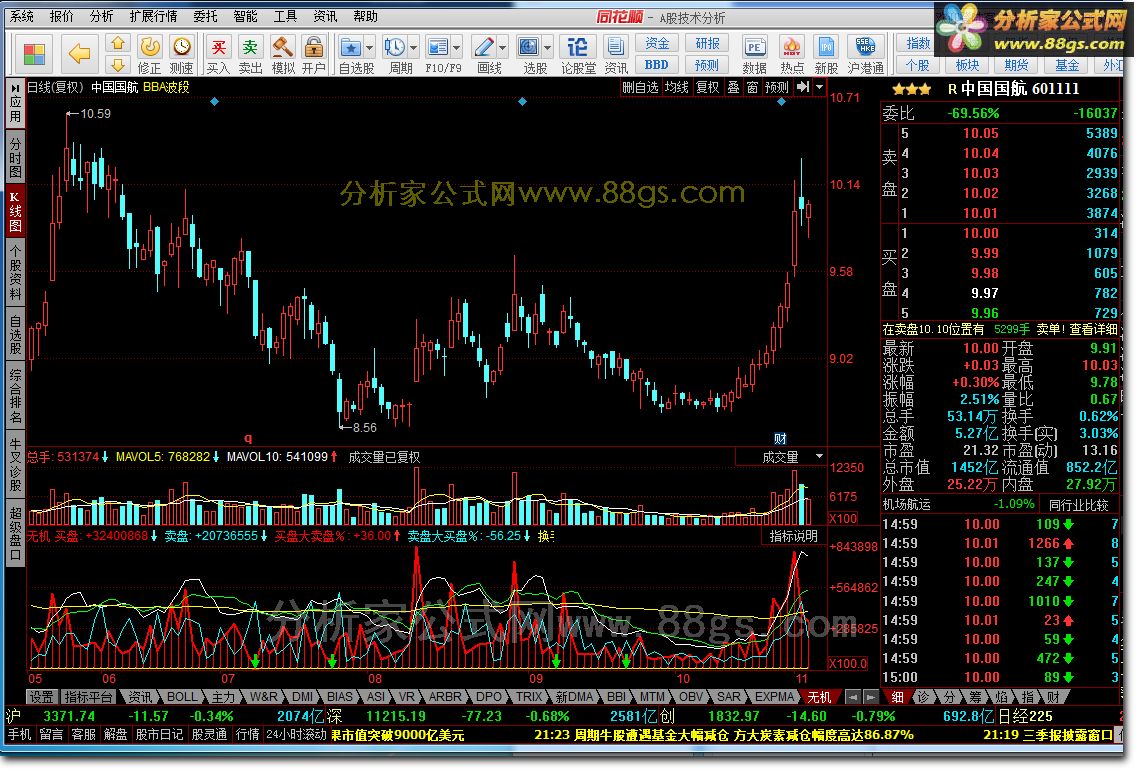Select the BOLL indicator tab
Image resolution: width=1136 pixels, height=769 pixels.
[x=182, y=697]
